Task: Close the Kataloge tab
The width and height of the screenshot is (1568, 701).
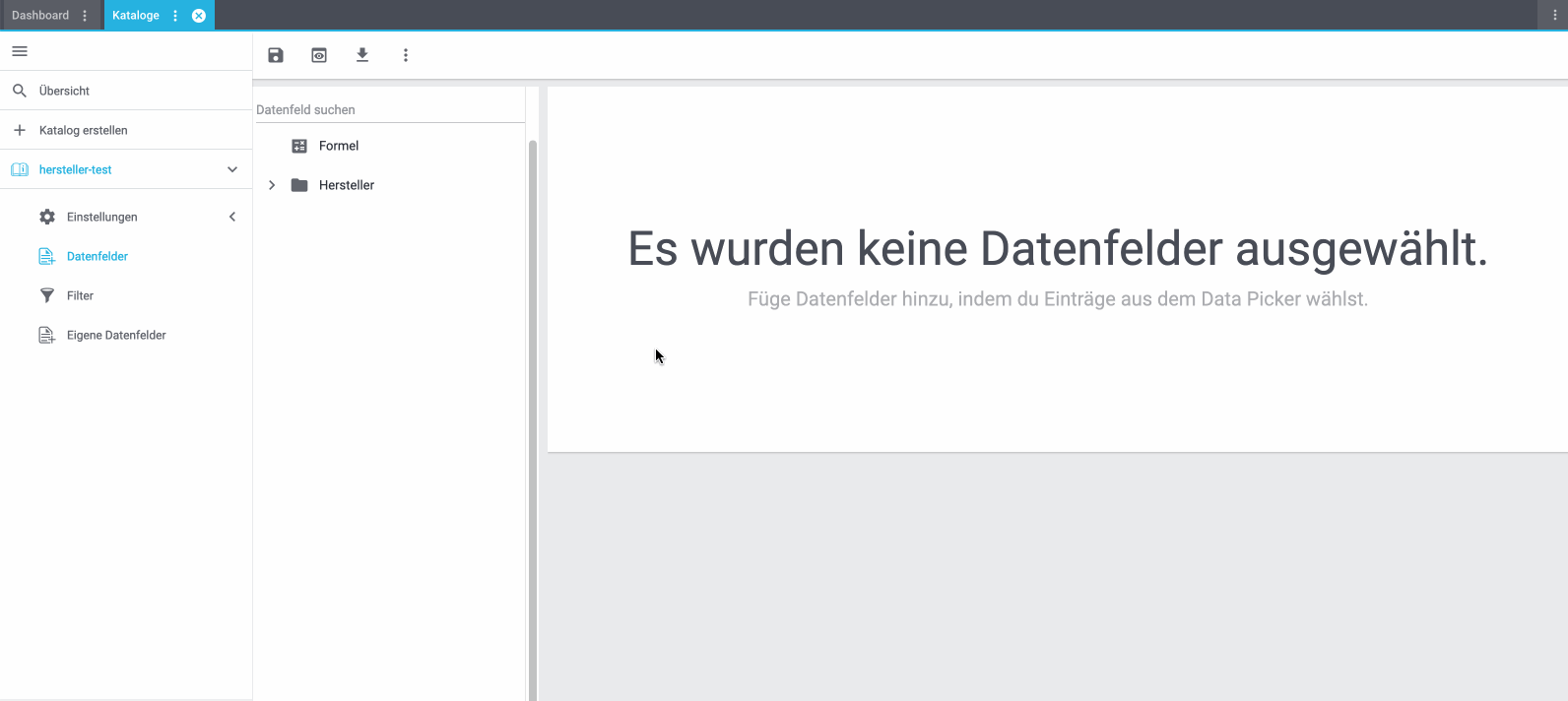Action: point(199,16)
